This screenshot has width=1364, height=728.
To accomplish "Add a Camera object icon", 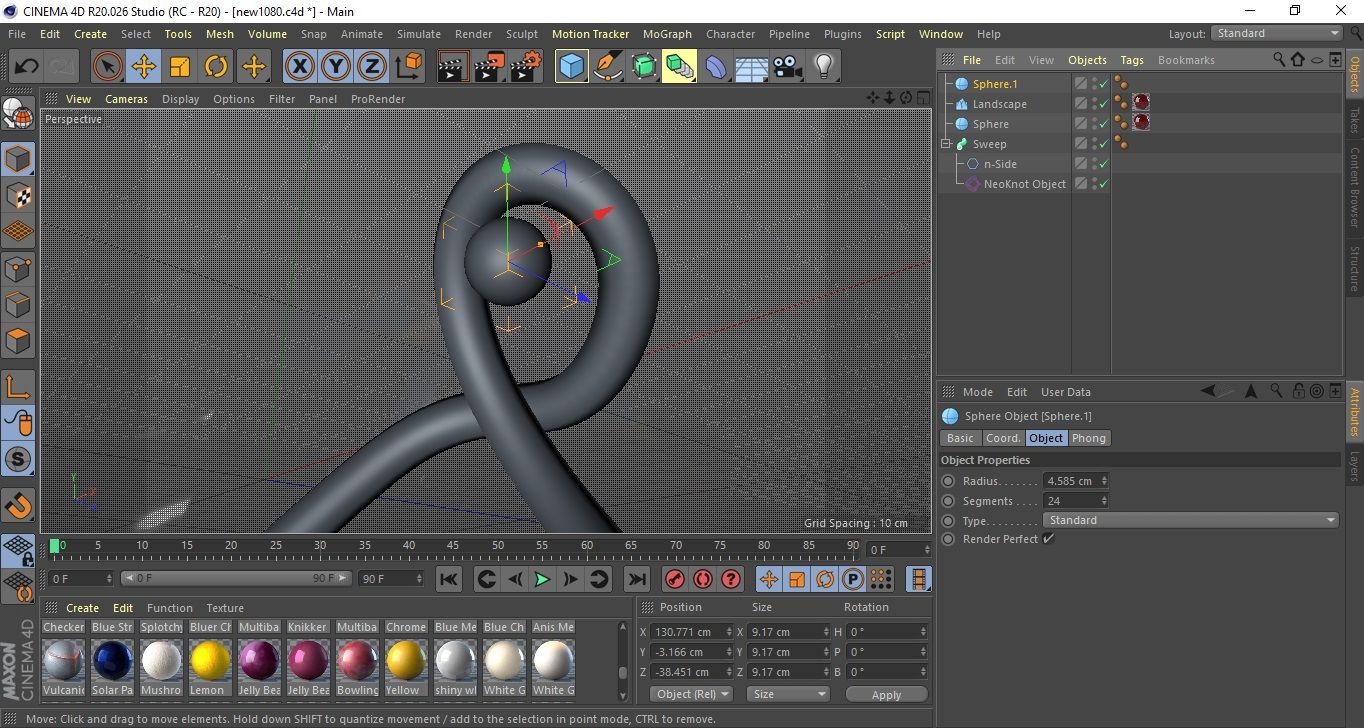I will tap(788, 67).
